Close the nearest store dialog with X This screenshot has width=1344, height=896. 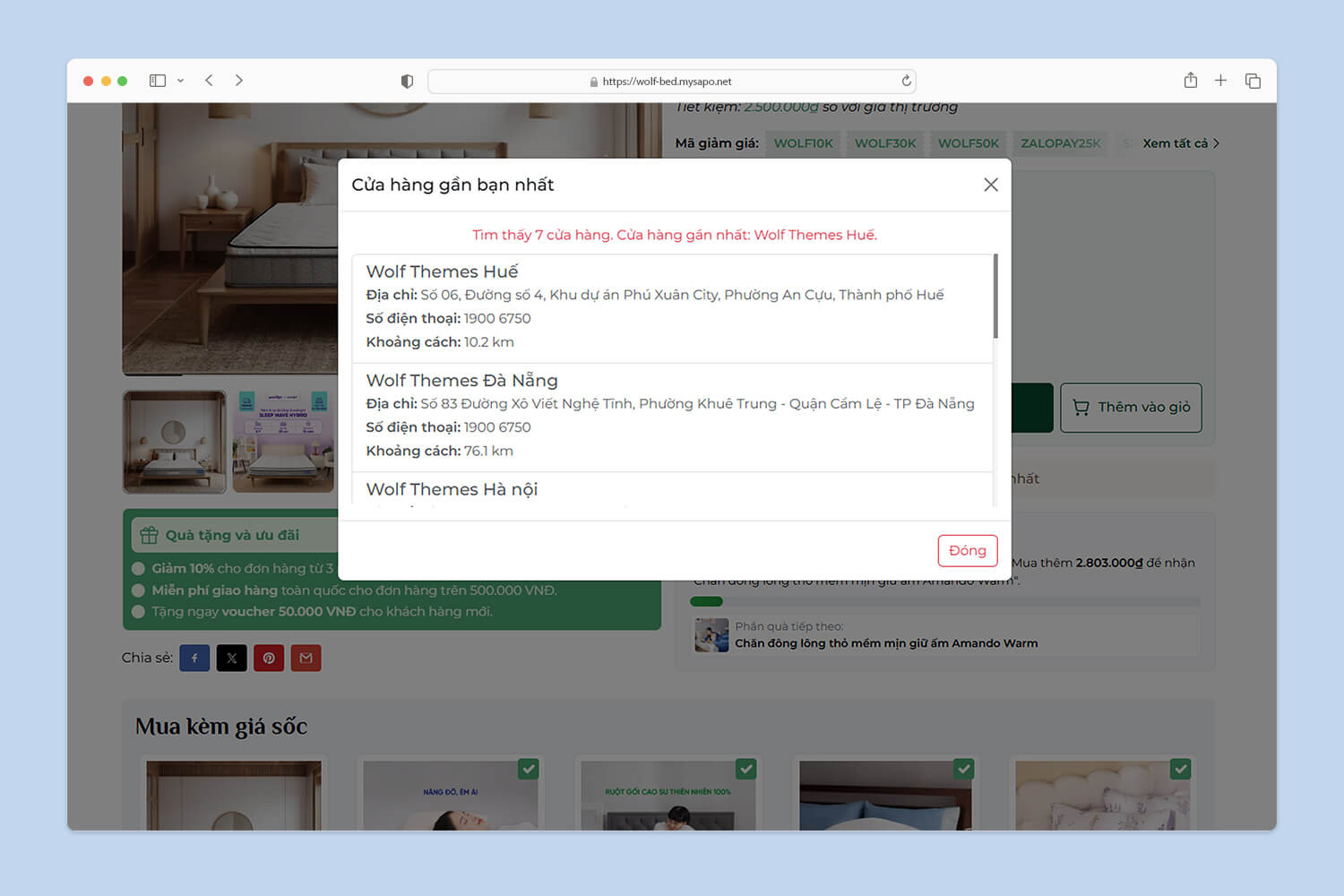coord(990,185)
